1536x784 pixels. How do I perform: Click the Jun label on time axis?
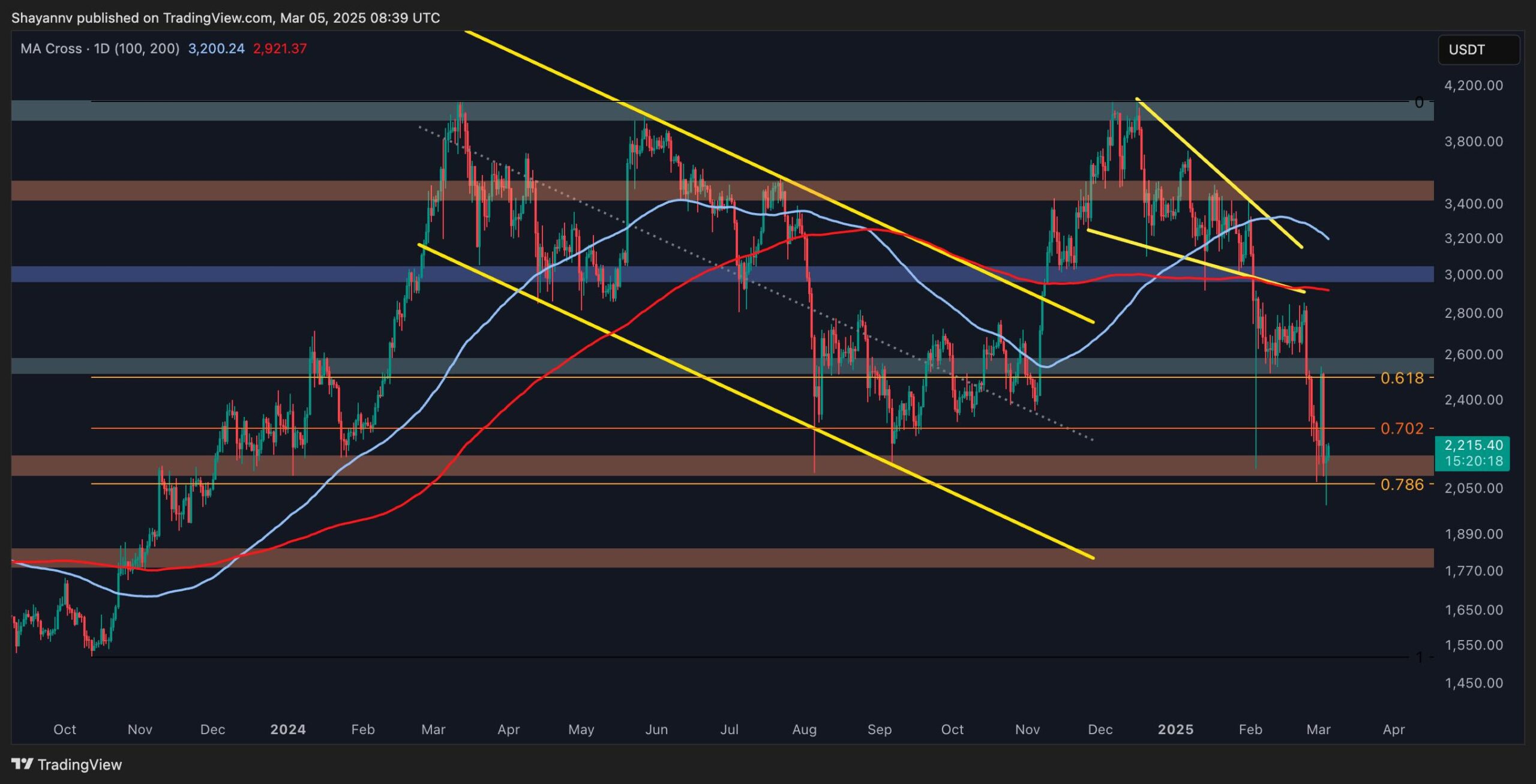pyautogui.click(x=656, y=729)
